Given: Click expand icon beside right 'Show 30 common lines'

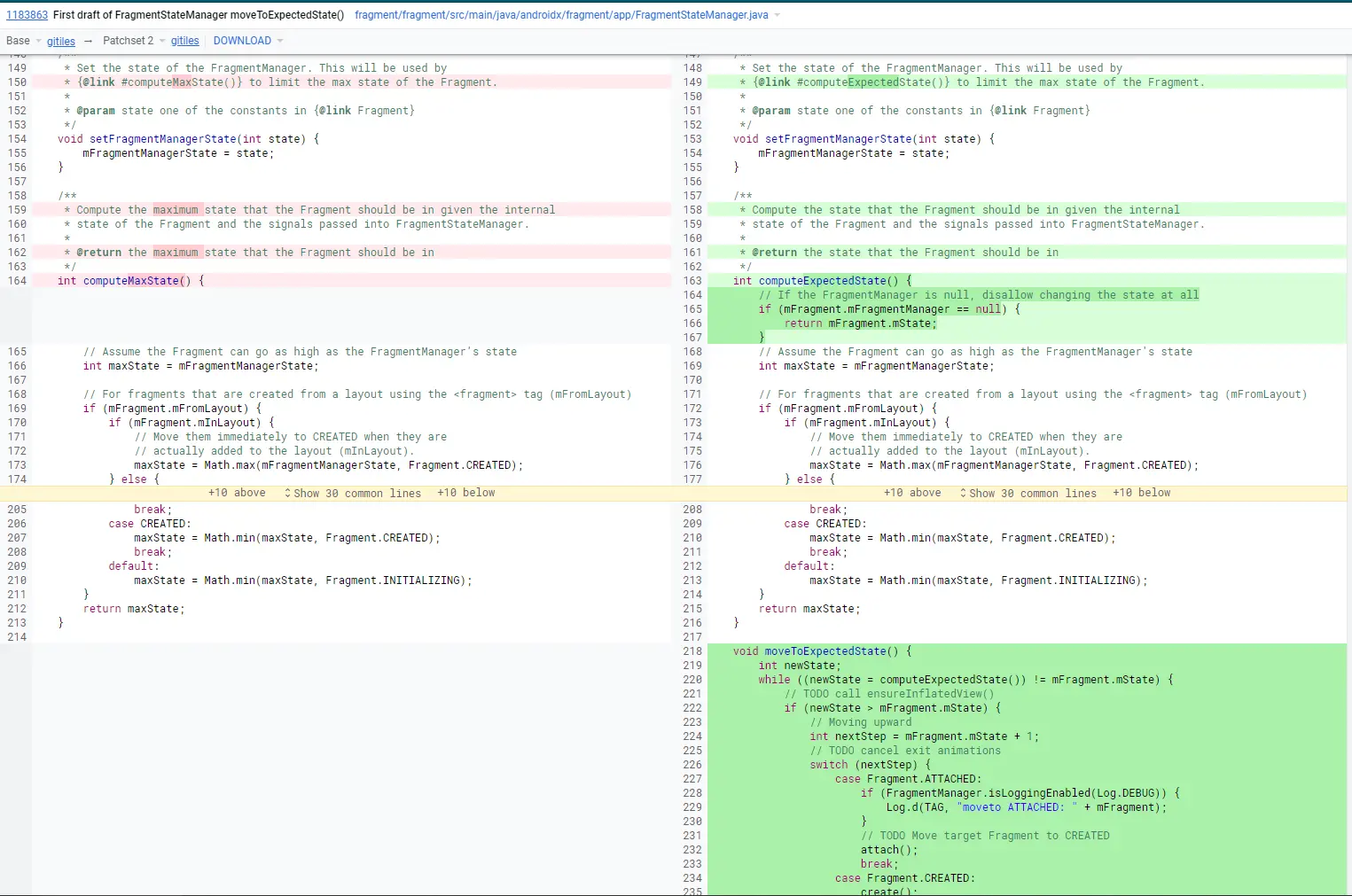Looking at the screenshot, I should (x=963, y=493).
